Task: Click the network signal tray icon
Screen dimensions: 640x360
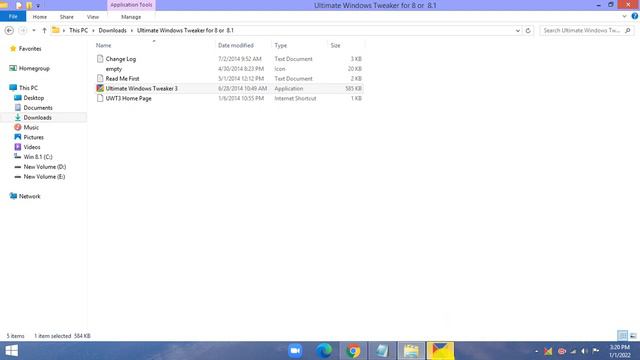Action: pyautogui.click(x=573, y=351)
